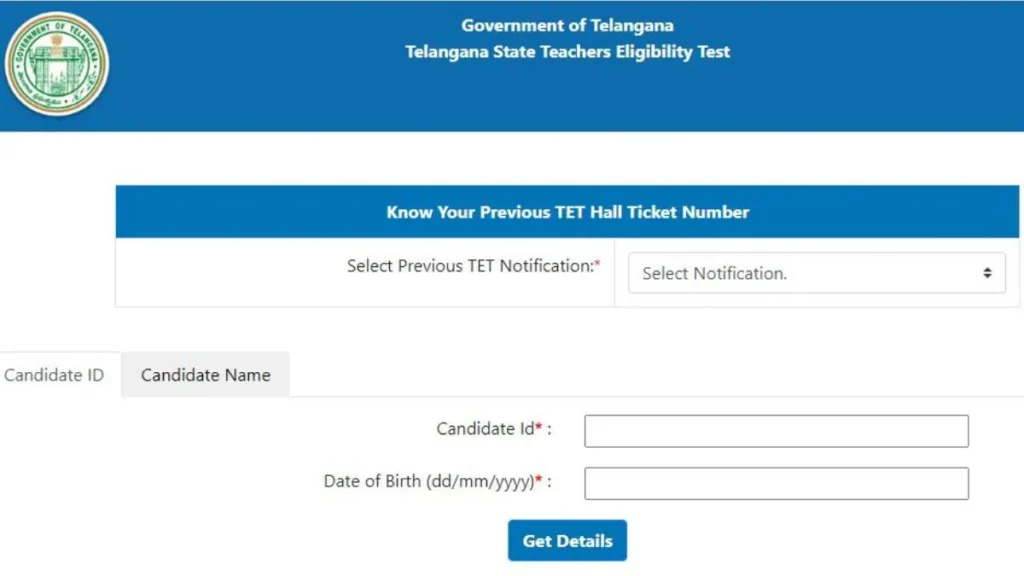Click the 'Select Notification.' placeholder text
Screen dimensions: 1024x576
pos(714,273)
